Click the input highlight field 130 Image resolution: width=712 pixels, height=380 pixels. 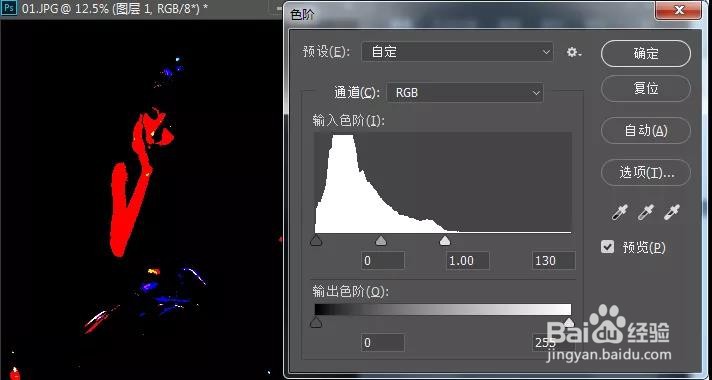(554, 261)
